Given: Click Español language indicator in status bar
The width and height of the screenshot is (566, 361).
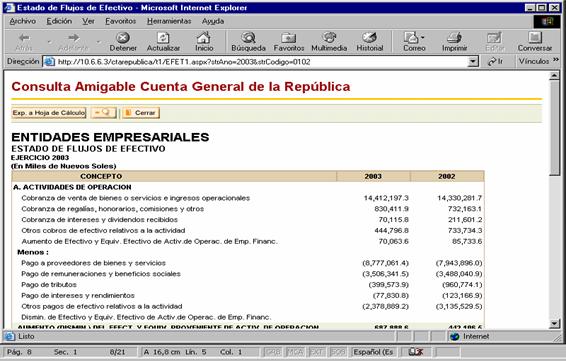Looking at the screenshot, I should tap(373, 352).
